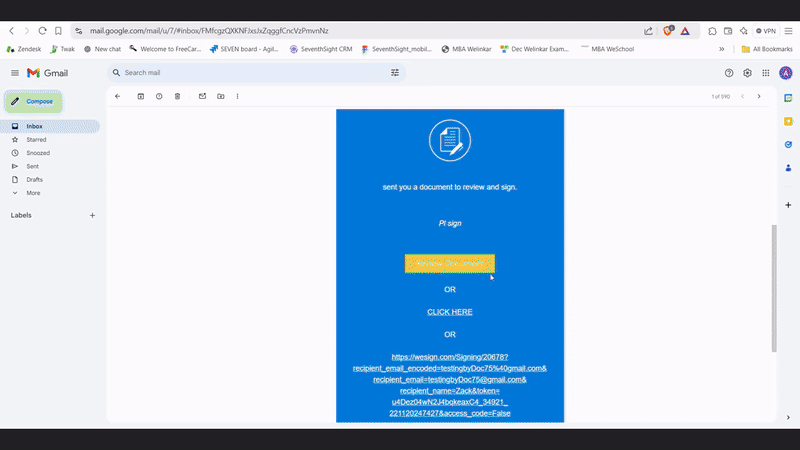Open the Google apps grid
800x450 pixels.
click(x=766, y=73)
